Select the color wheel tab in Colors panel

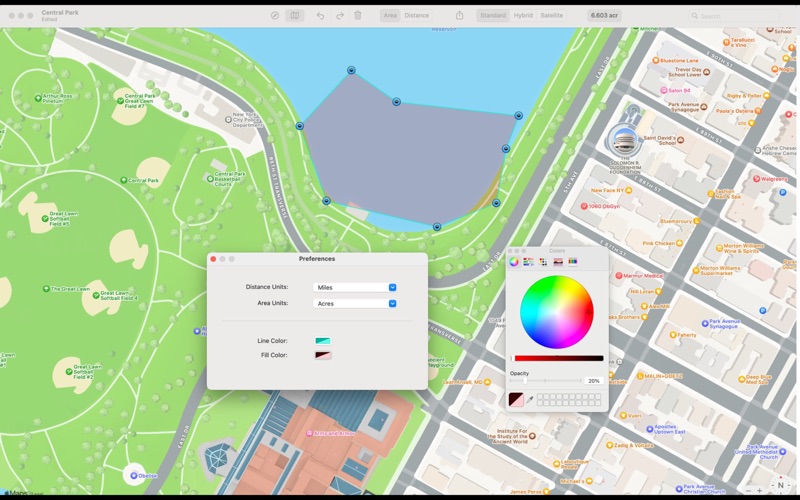pos(514,262)
